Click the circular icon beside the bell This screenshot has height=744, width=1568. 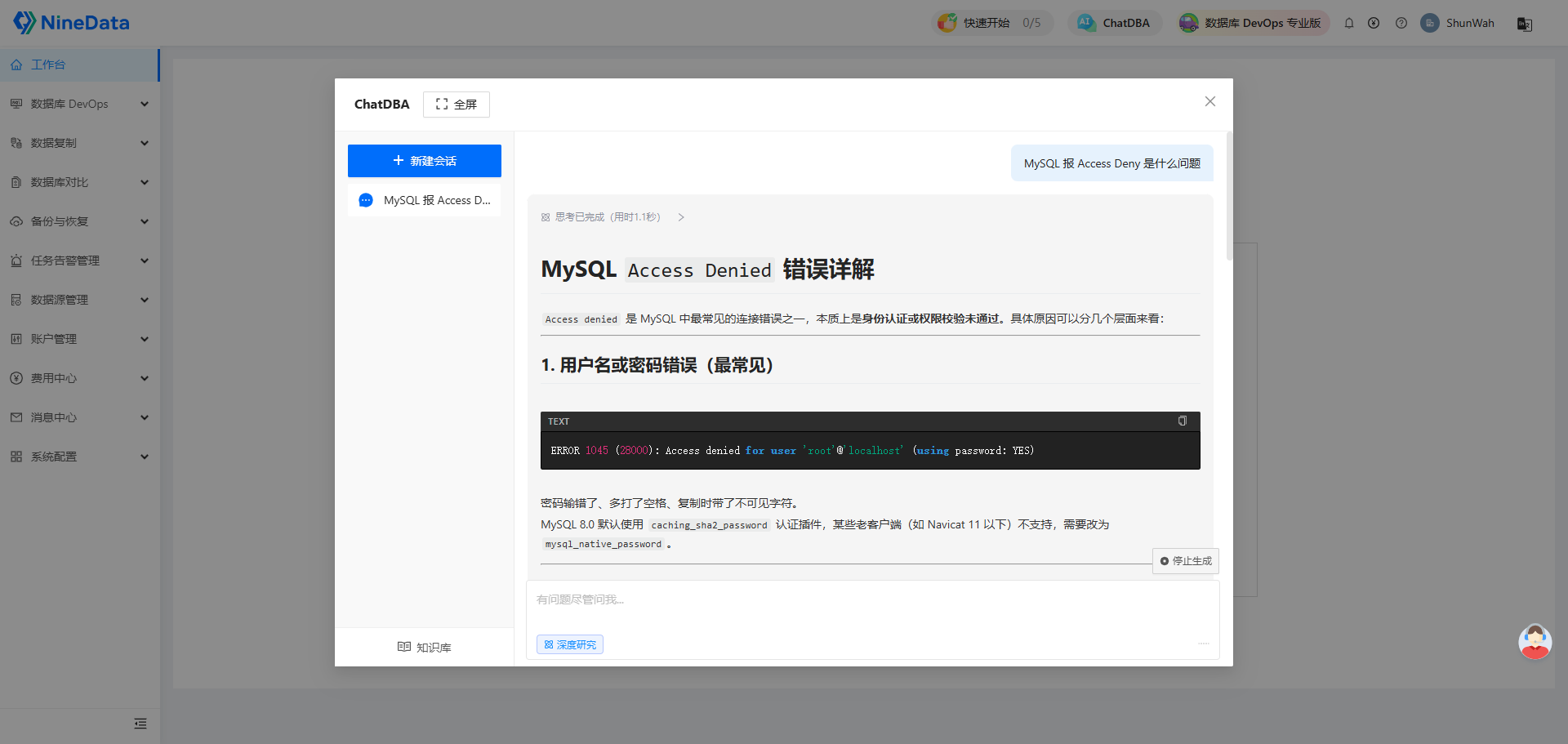point(1374,23)
